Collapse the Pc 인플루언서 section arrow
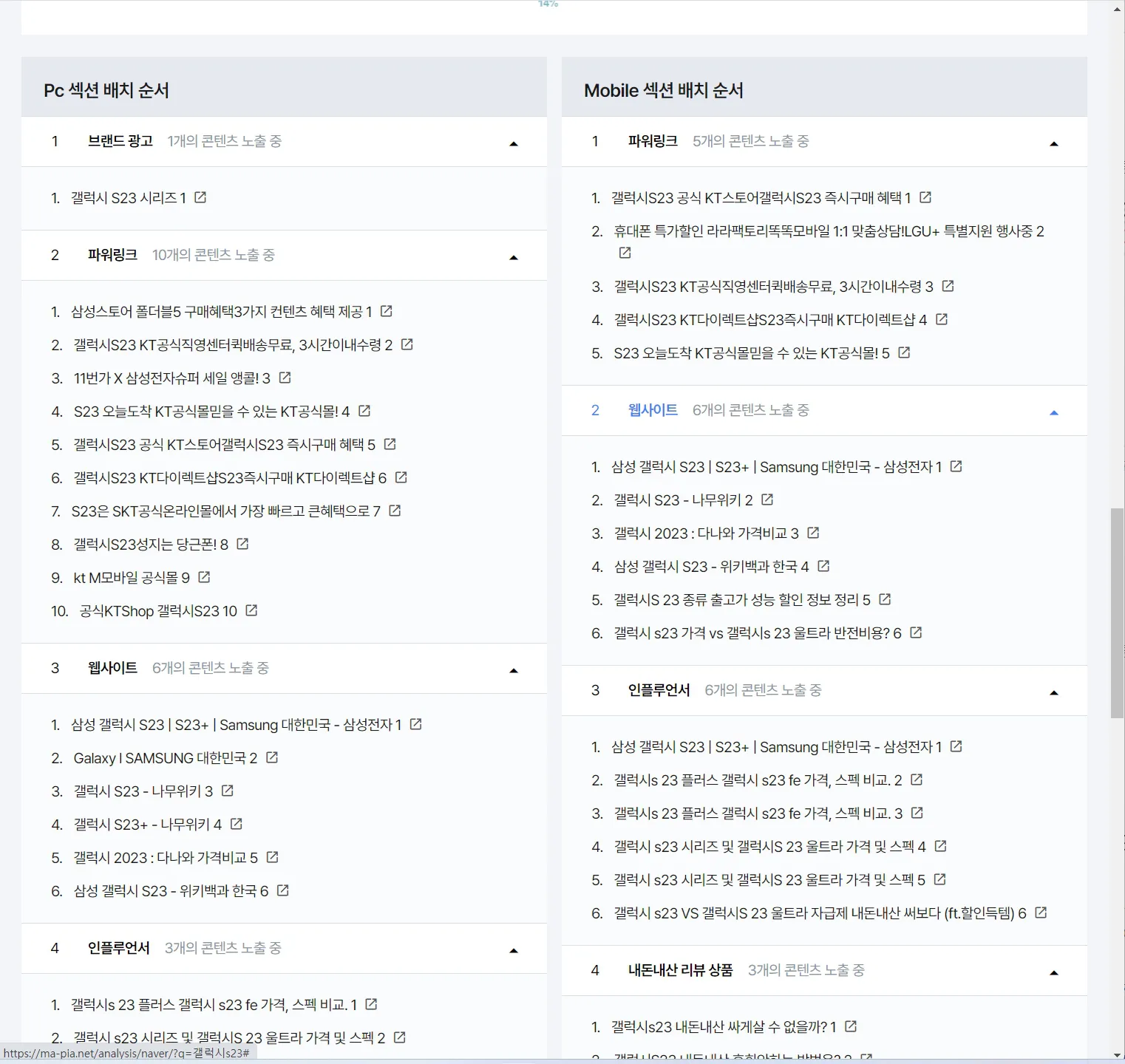 coord(514,950)
